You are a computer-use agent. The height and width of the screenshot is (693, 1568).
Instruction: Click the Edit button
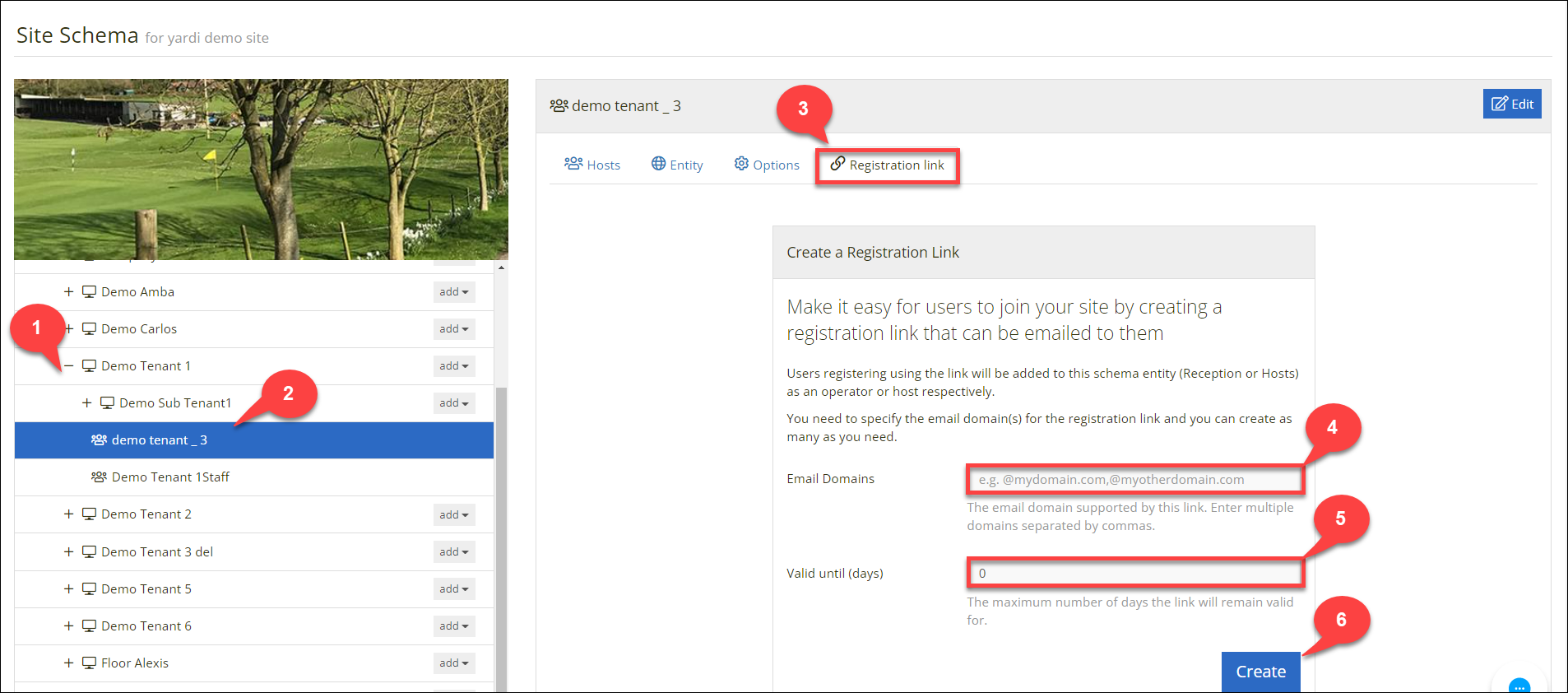[1512, 104]
